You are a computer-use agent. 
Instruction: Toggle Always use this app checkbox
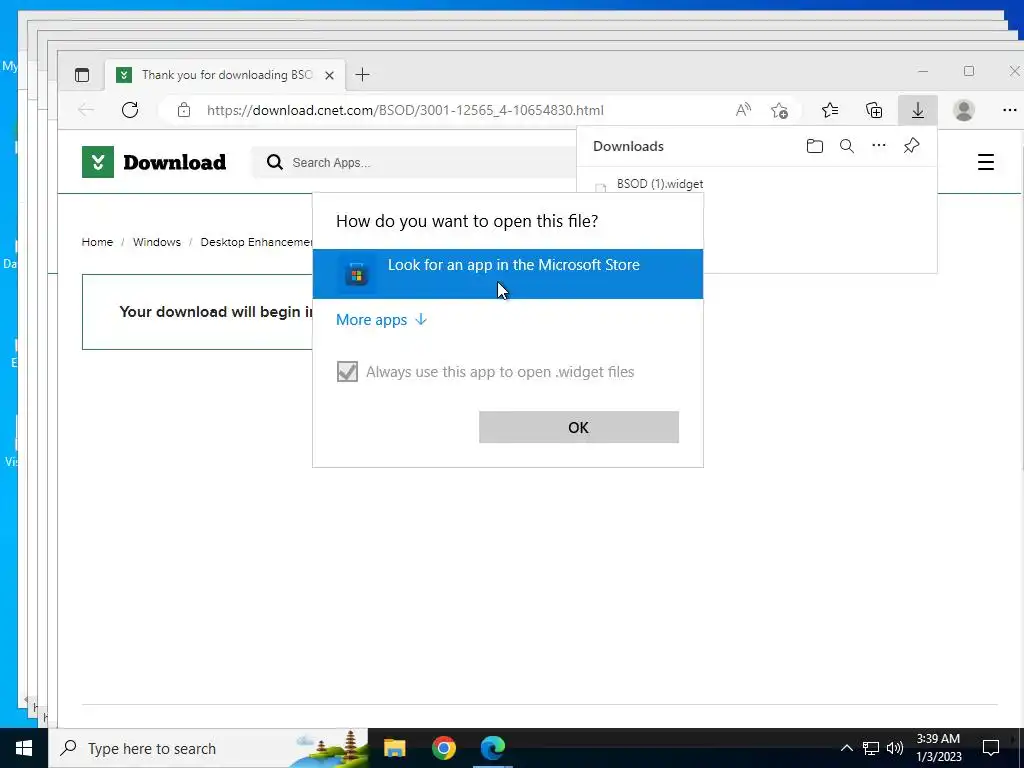[x=347, y=372]
